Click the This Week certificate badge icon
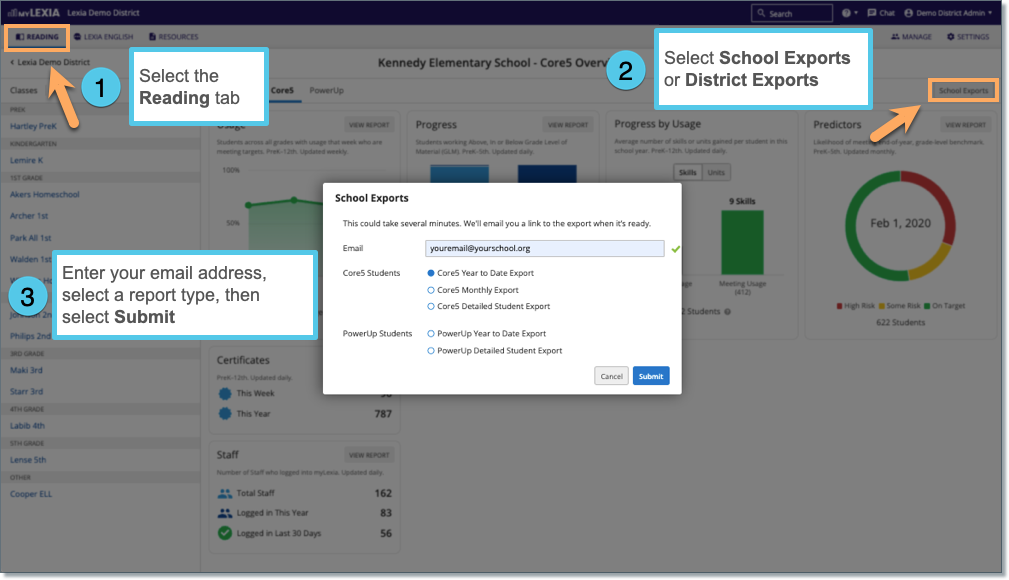Viewport: 1009px width, 580px height. [225, 393]
